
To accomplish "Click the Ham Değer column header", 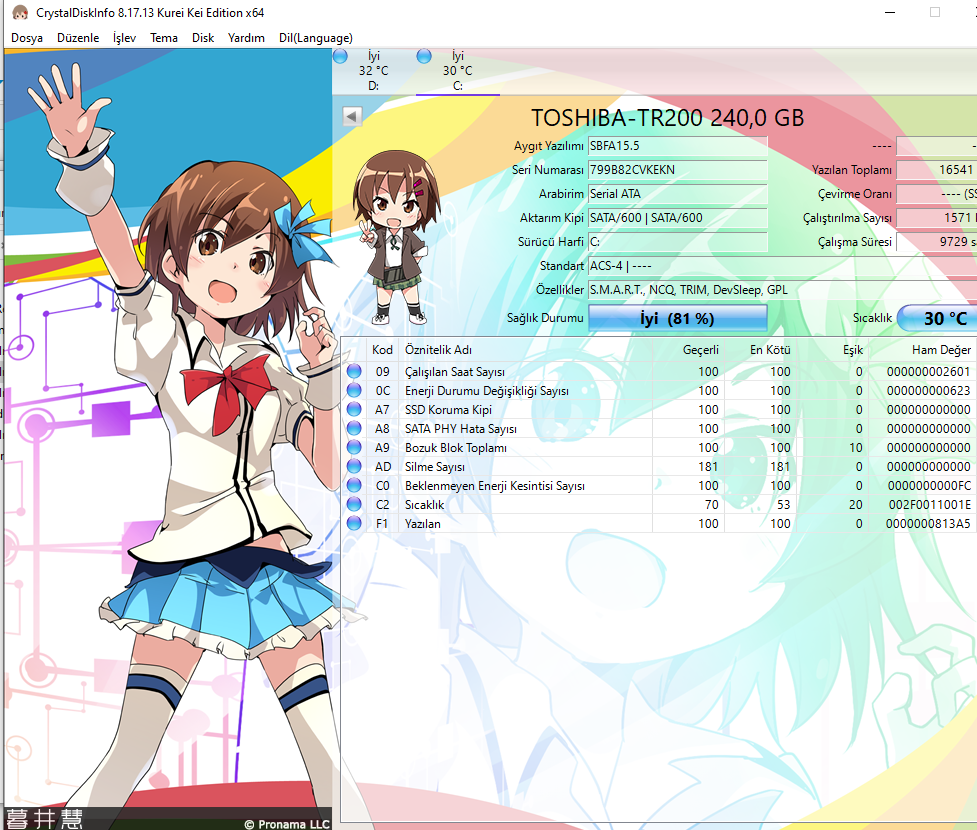I will 922,350.
